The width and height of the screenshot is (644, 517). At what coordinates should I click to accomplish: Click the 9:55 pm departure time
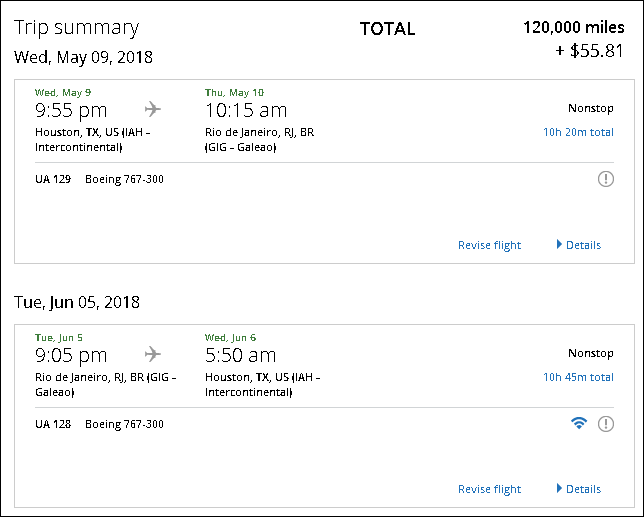tap(71, 110)
